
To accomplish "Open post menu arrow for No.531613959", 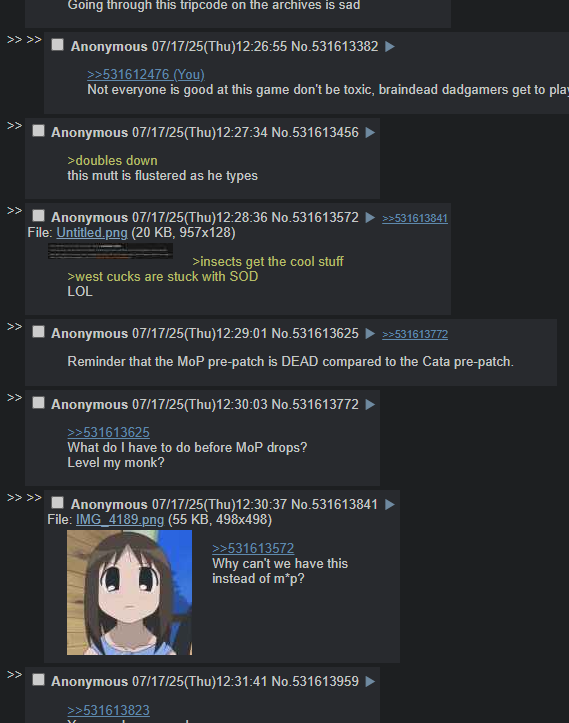I will click(370, 682).
